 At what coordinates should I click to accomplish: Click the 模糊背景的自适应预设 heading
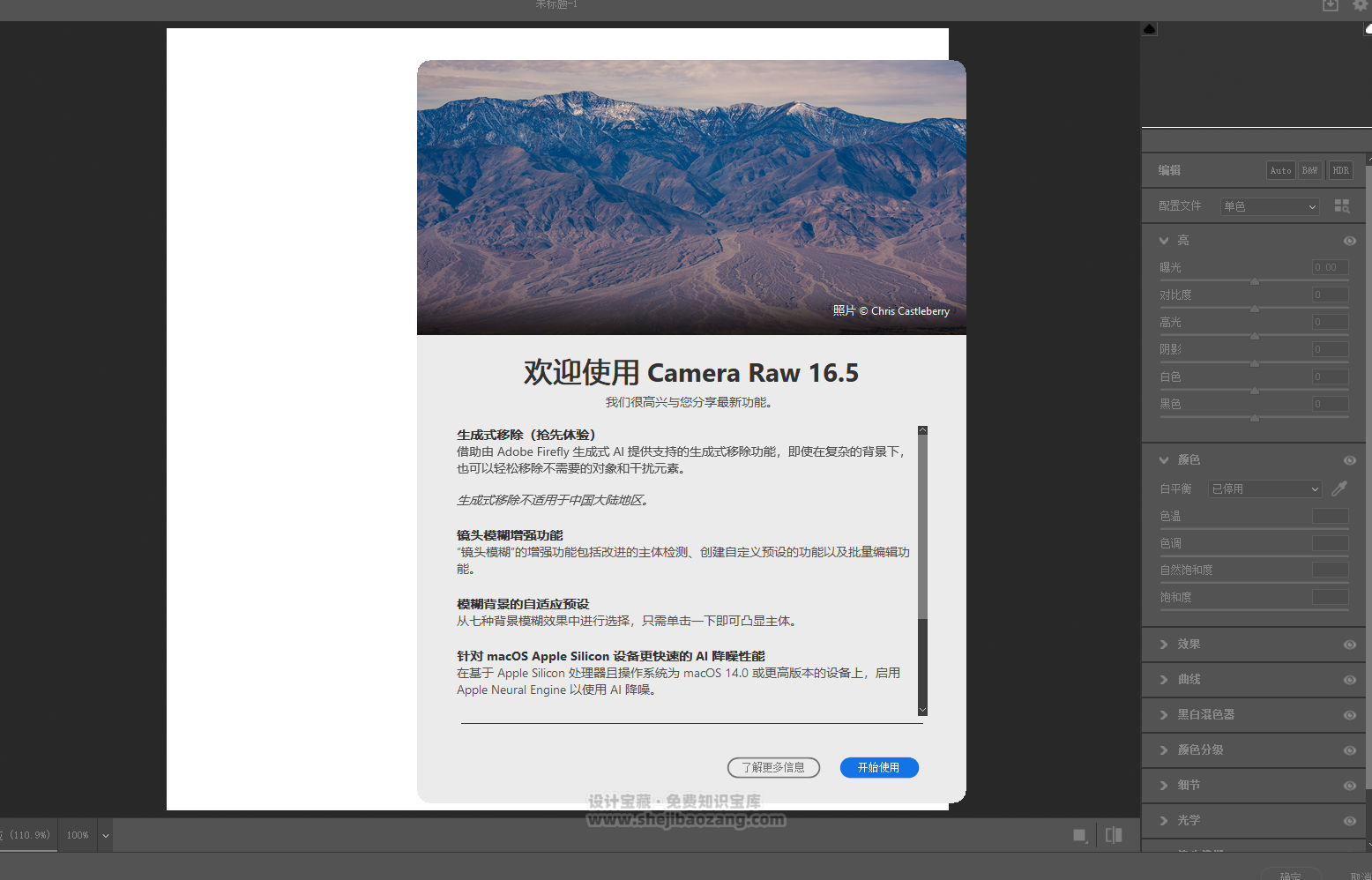(523, 604)
